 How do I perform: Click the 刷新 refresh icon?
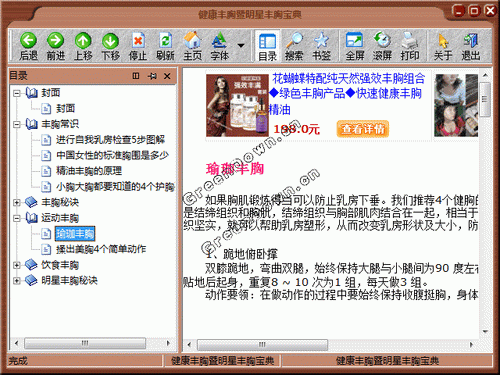[x=165, y=41]
